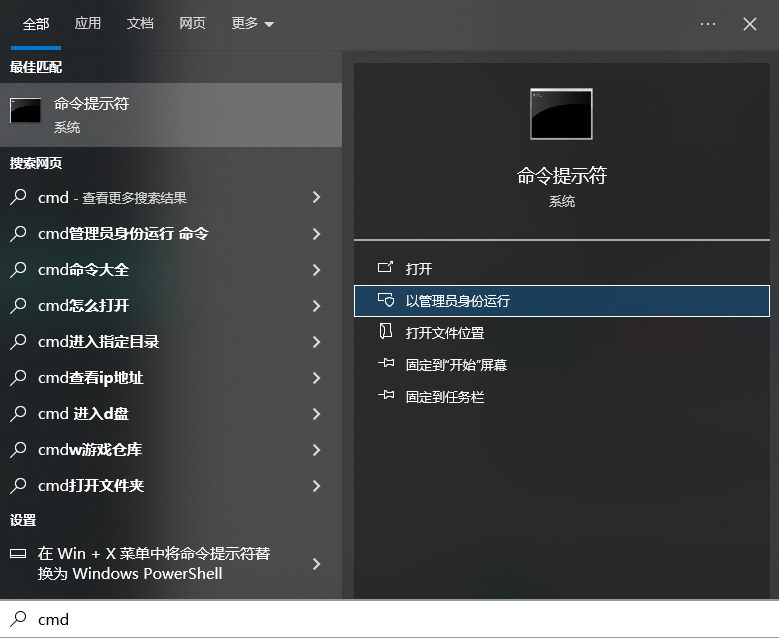Click the pin icon beside 固定到任务栏

386,396
